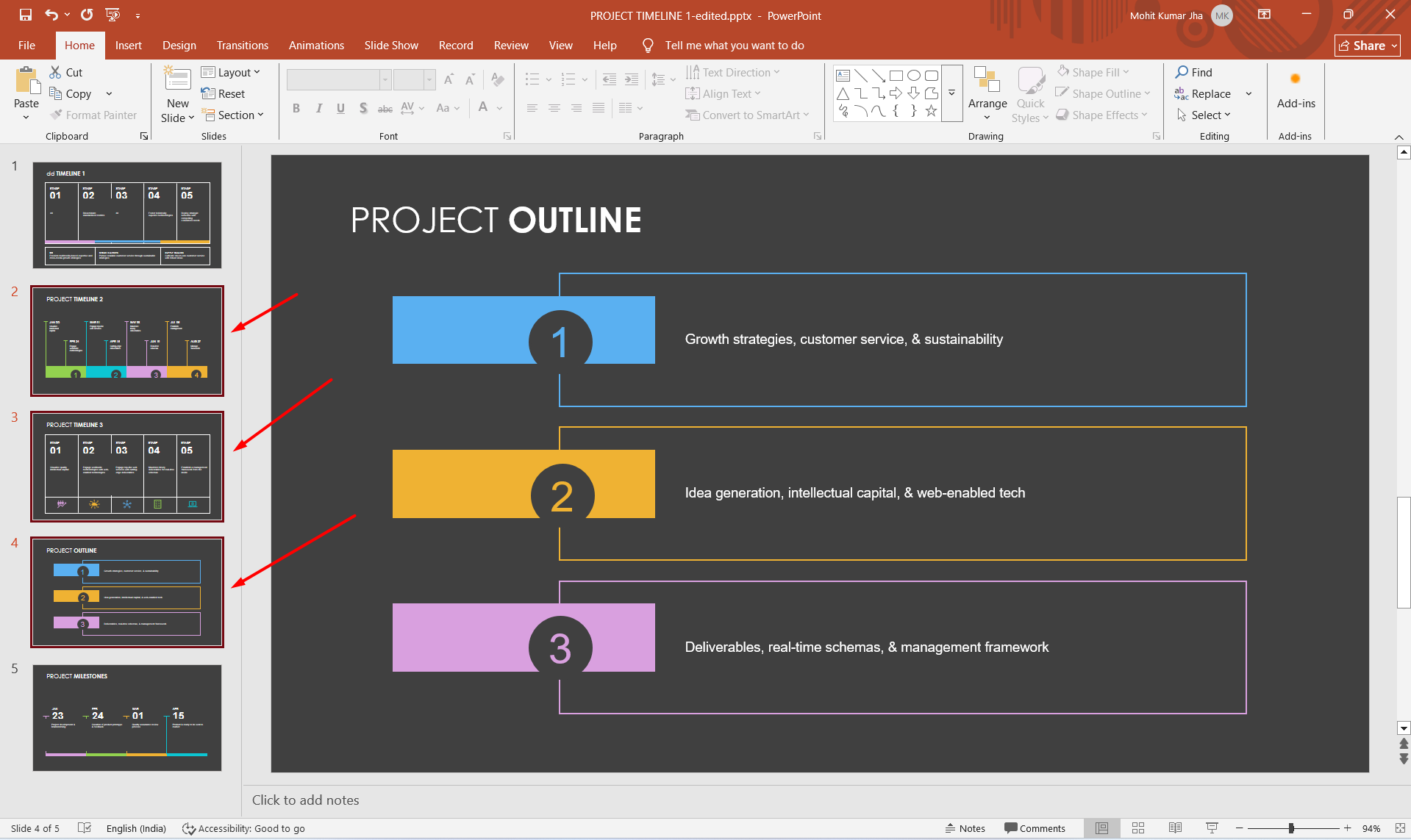Click Increase List Level indent icon

click(632, 79)
